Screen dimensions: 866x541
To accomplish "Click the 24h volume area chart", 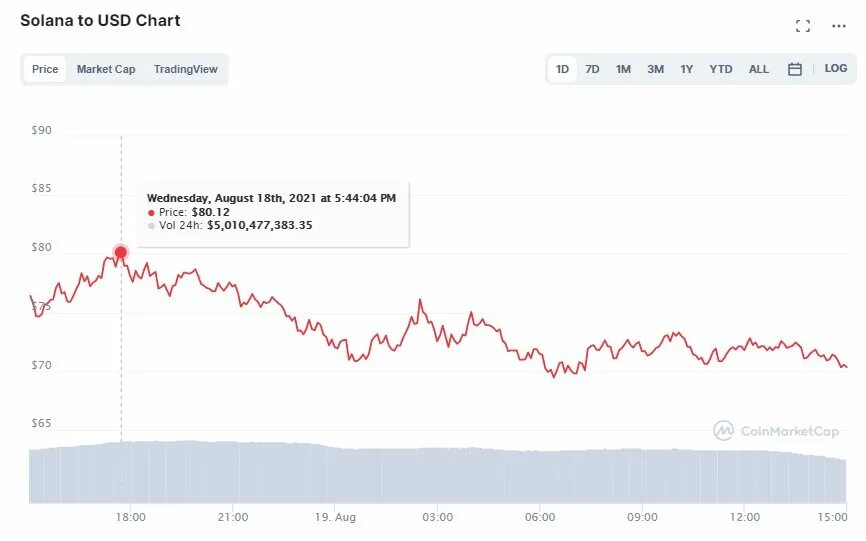I will click(x=437, y=473).
